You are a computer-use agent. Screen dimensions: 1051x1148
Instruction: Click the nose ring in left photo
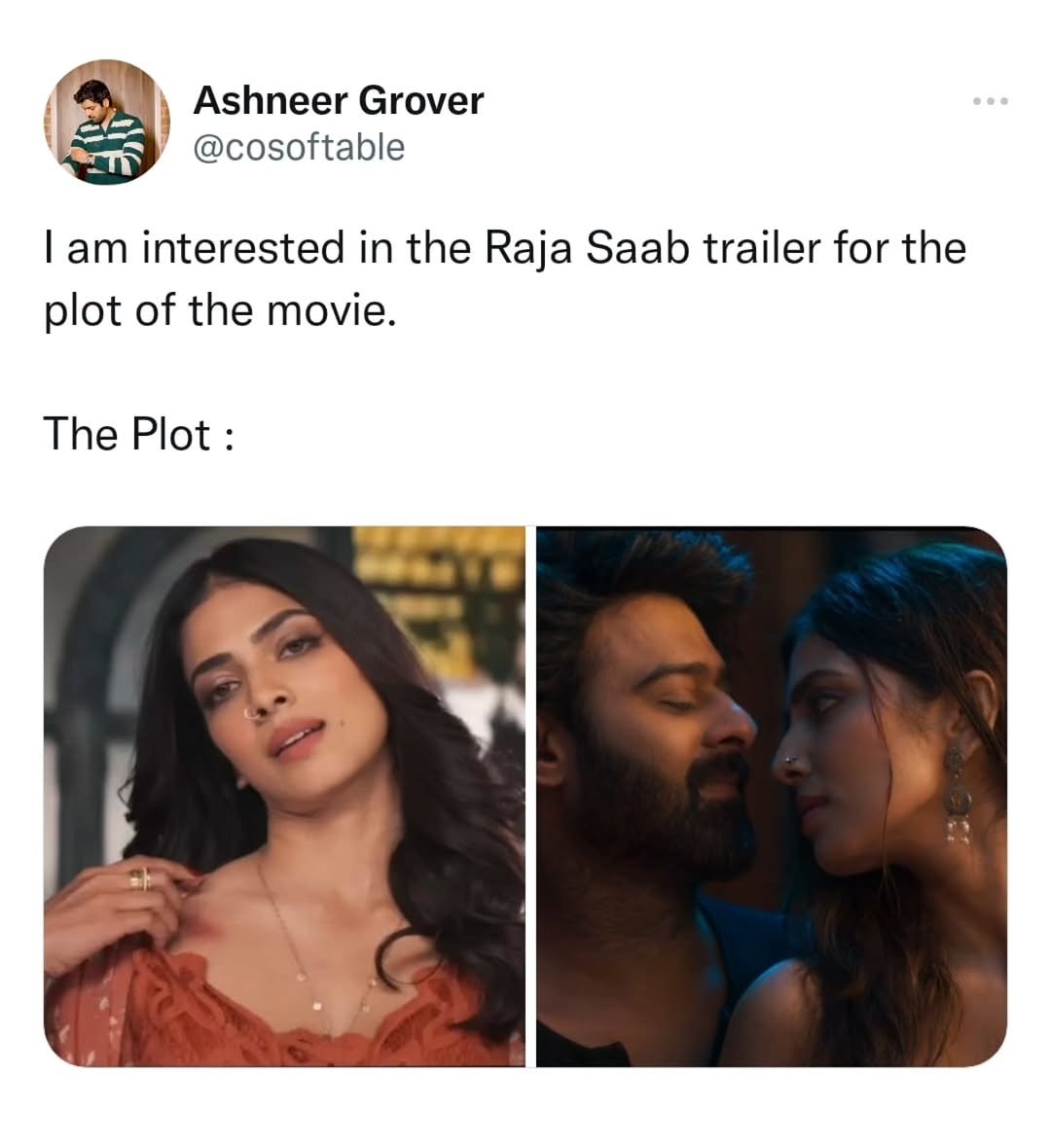click(253, 713)
